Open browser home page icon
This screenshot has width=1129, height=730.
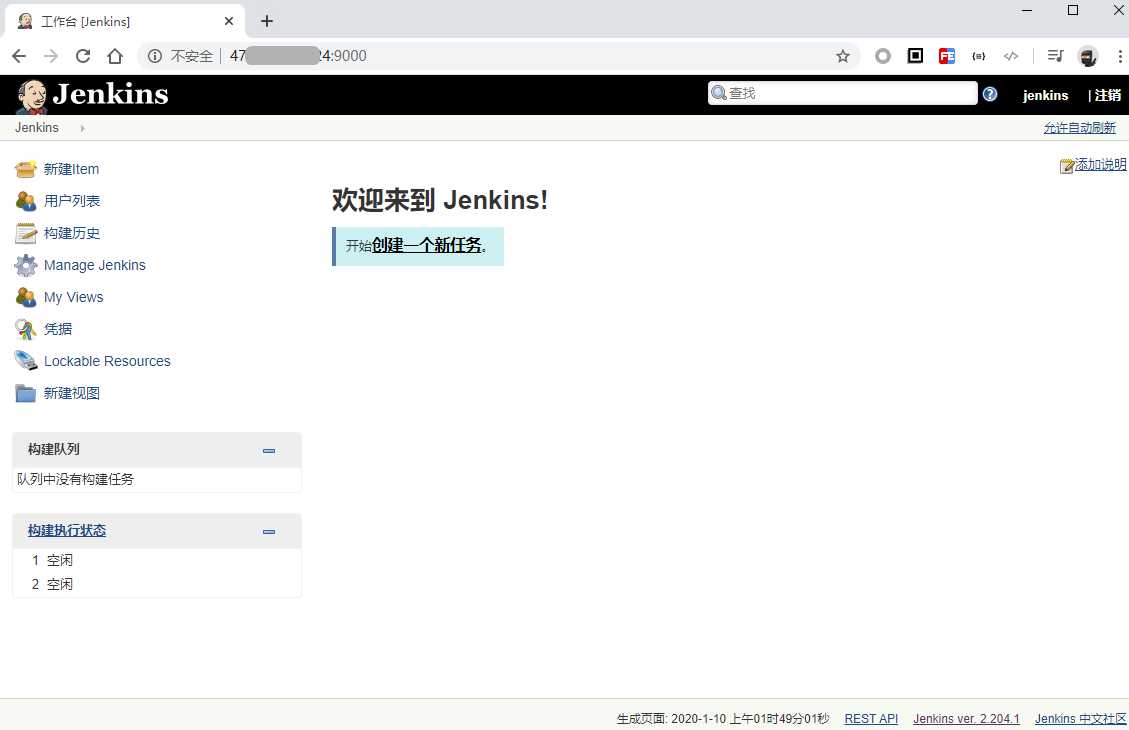114,56
